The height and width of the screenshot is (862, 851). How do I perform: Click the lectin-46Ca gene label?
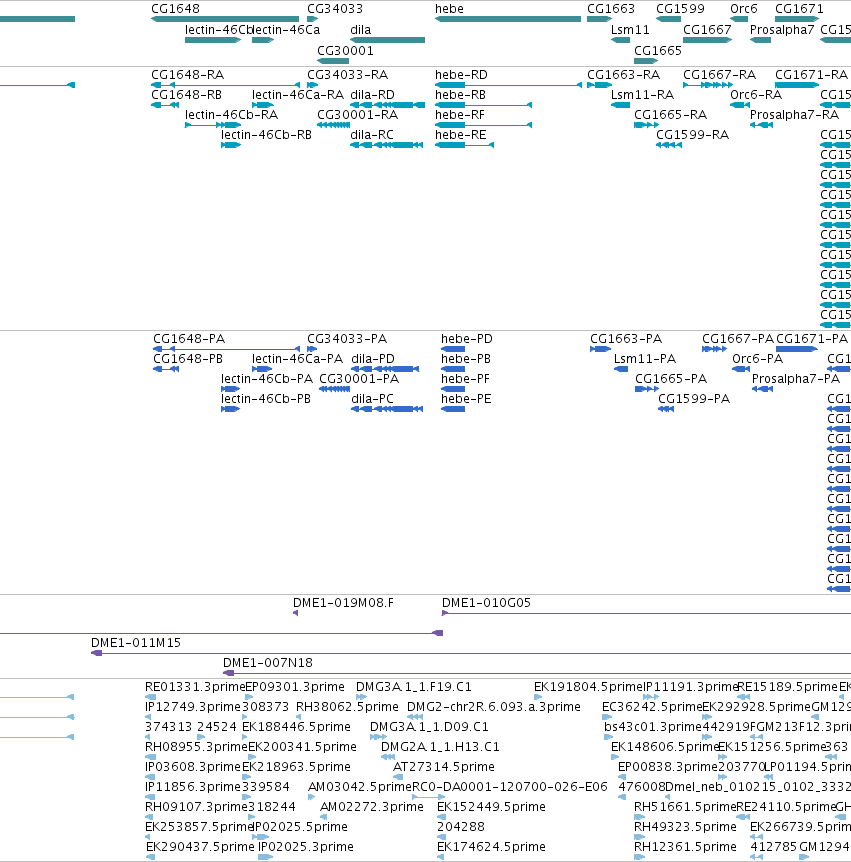286,30
